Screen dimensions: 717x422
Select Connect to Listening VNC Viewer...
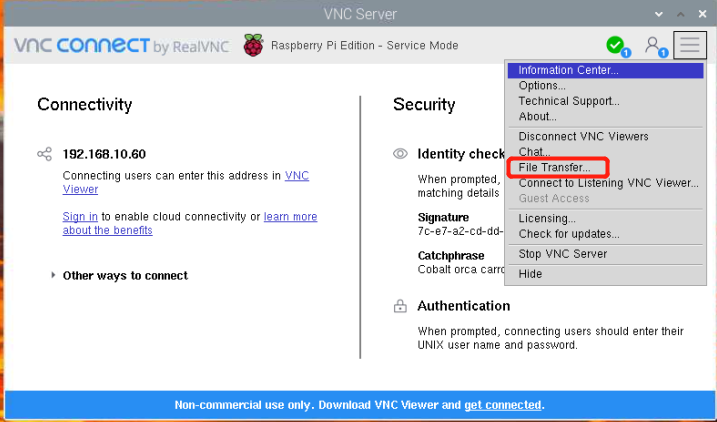pyautogui.click(x=605, y=183)
